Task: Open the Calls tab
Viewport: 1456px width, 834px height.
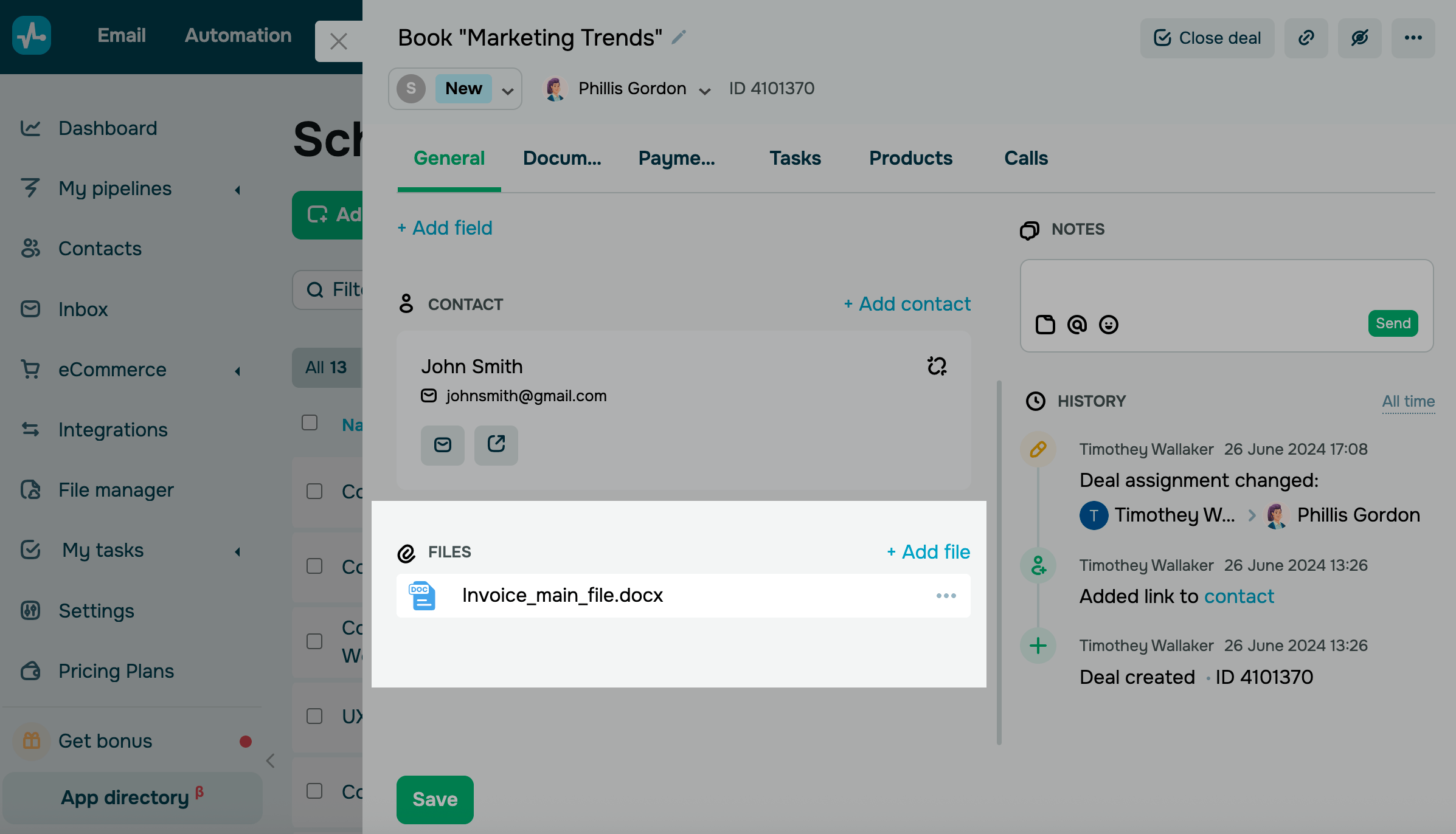Action: click(1026, 158)
